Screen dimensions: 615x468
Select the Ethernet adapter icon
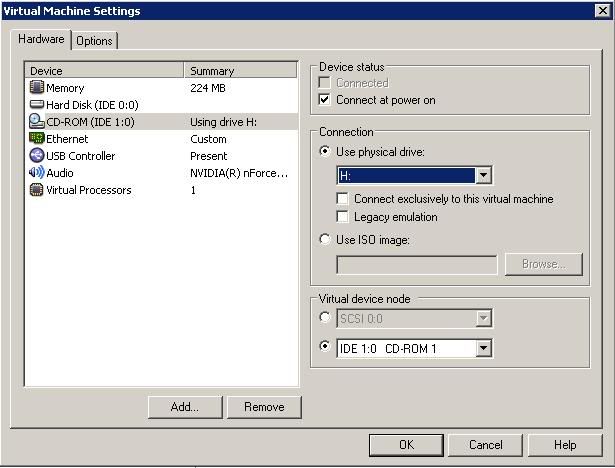[37, 139]
